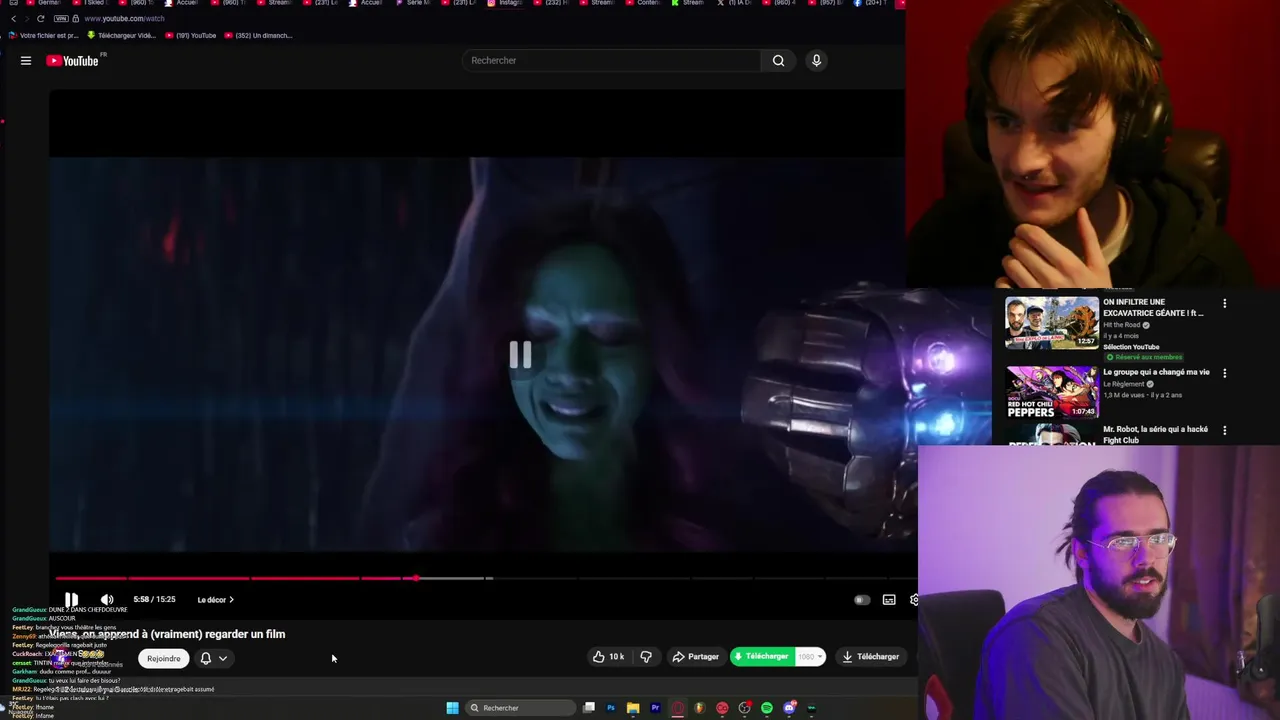This screenshot has height=720, width=1280.
Task: Open 'Votre fichier est pr...' bookmark
Action: tap(43, 35)
